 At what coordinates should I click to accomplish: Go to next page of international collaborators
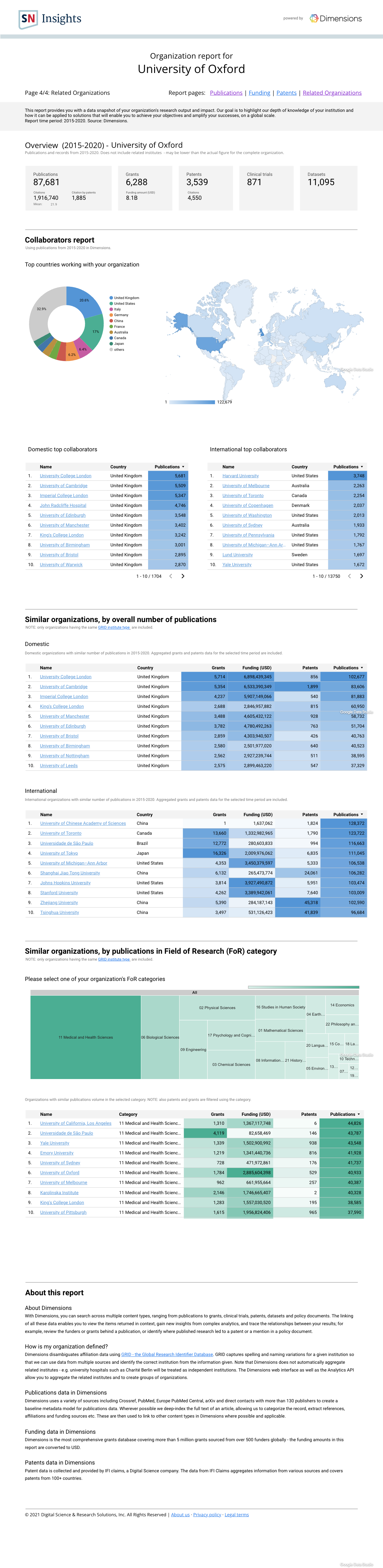(361, 576)
